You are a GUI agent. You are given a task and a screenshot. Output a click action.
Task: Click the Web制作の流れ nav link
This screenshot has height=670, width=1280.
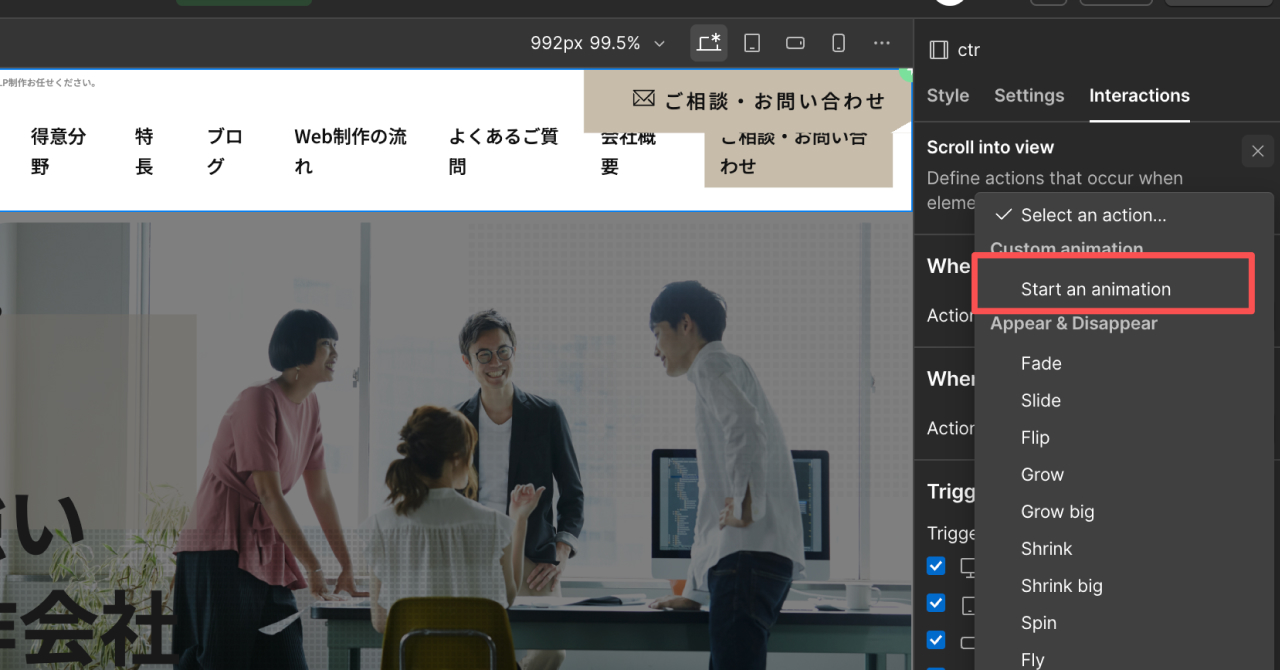(x=350, y=151)
